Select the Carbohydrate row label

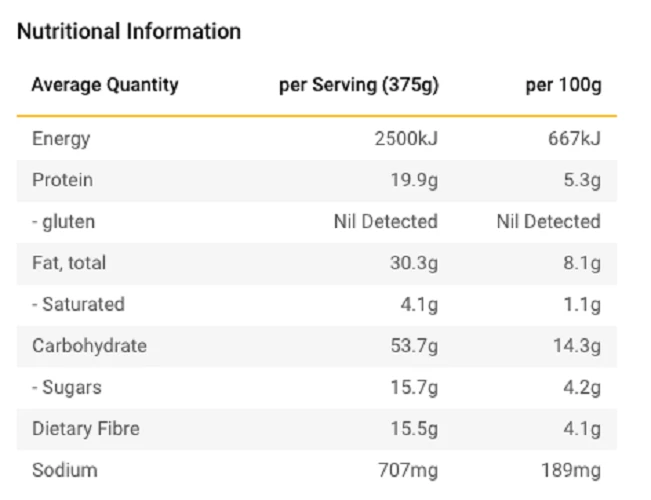pos(89,346)
